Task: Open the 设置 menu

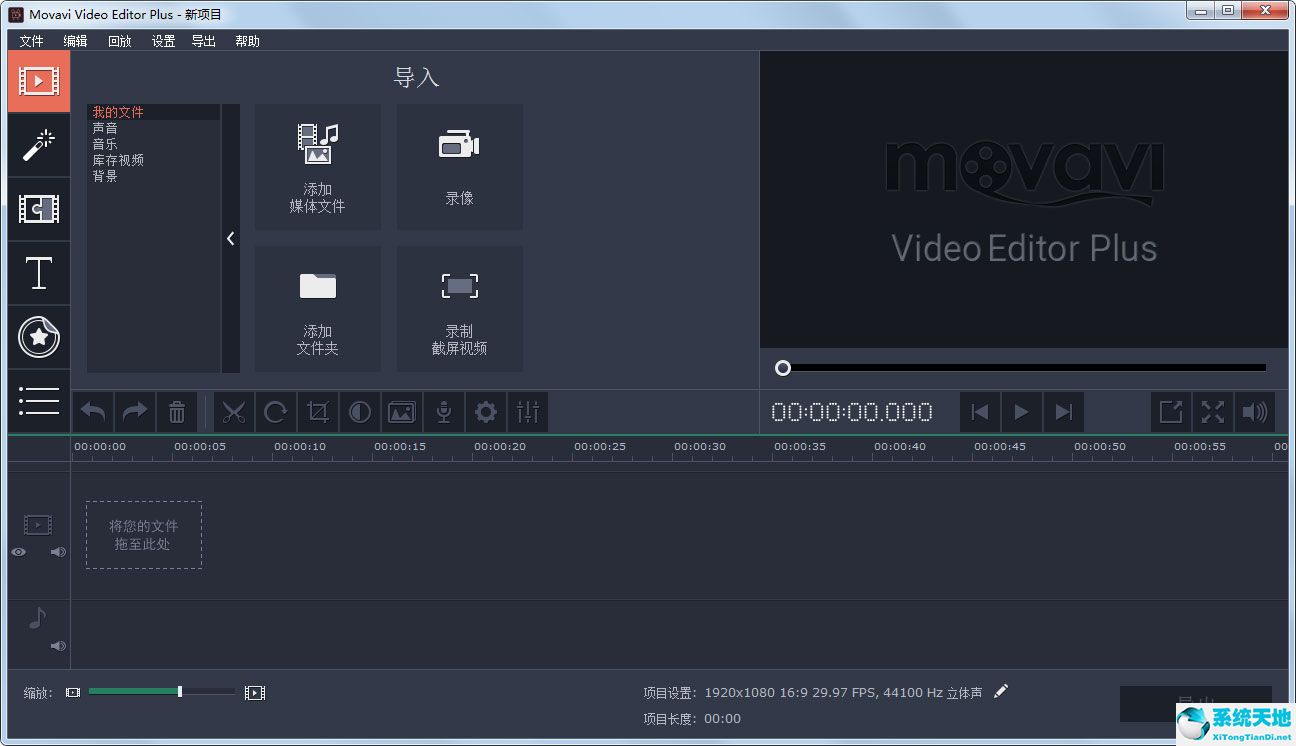Action: click(x=164, y=41)
